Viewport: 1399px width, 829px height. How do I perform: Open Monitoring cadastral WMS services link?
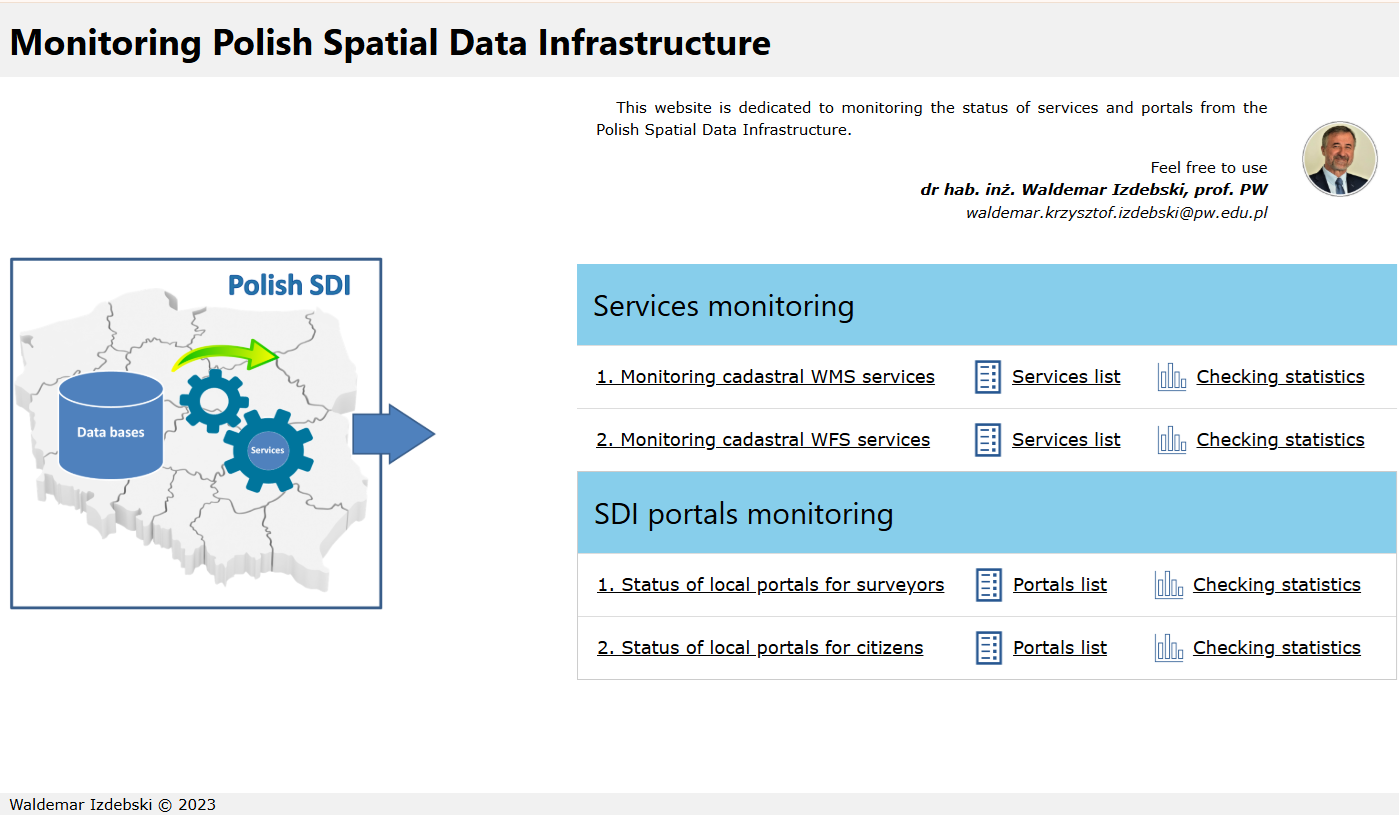(765, 377)
